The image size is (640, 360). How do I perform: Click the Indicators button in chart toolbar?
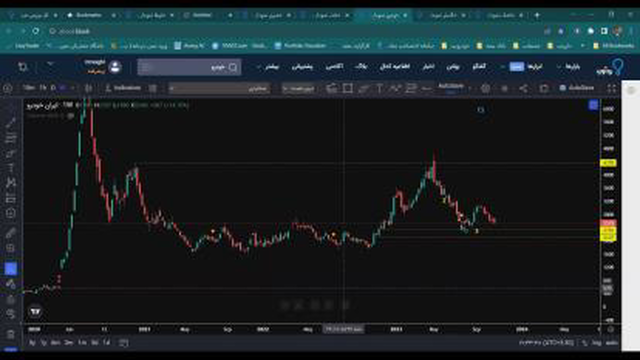coord(123,88)
